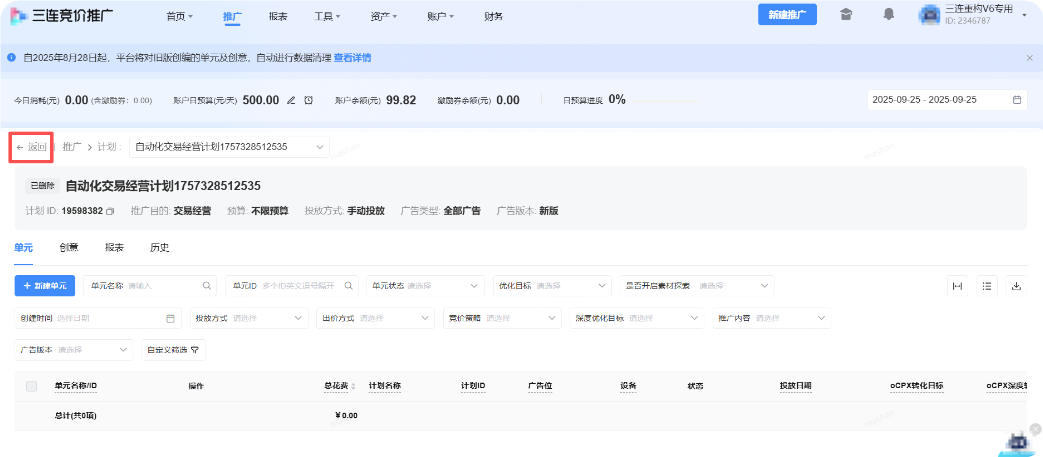Edit the account daily budget pencil icon
This screenshot has width=1043, height=457.
click(291, 100)
